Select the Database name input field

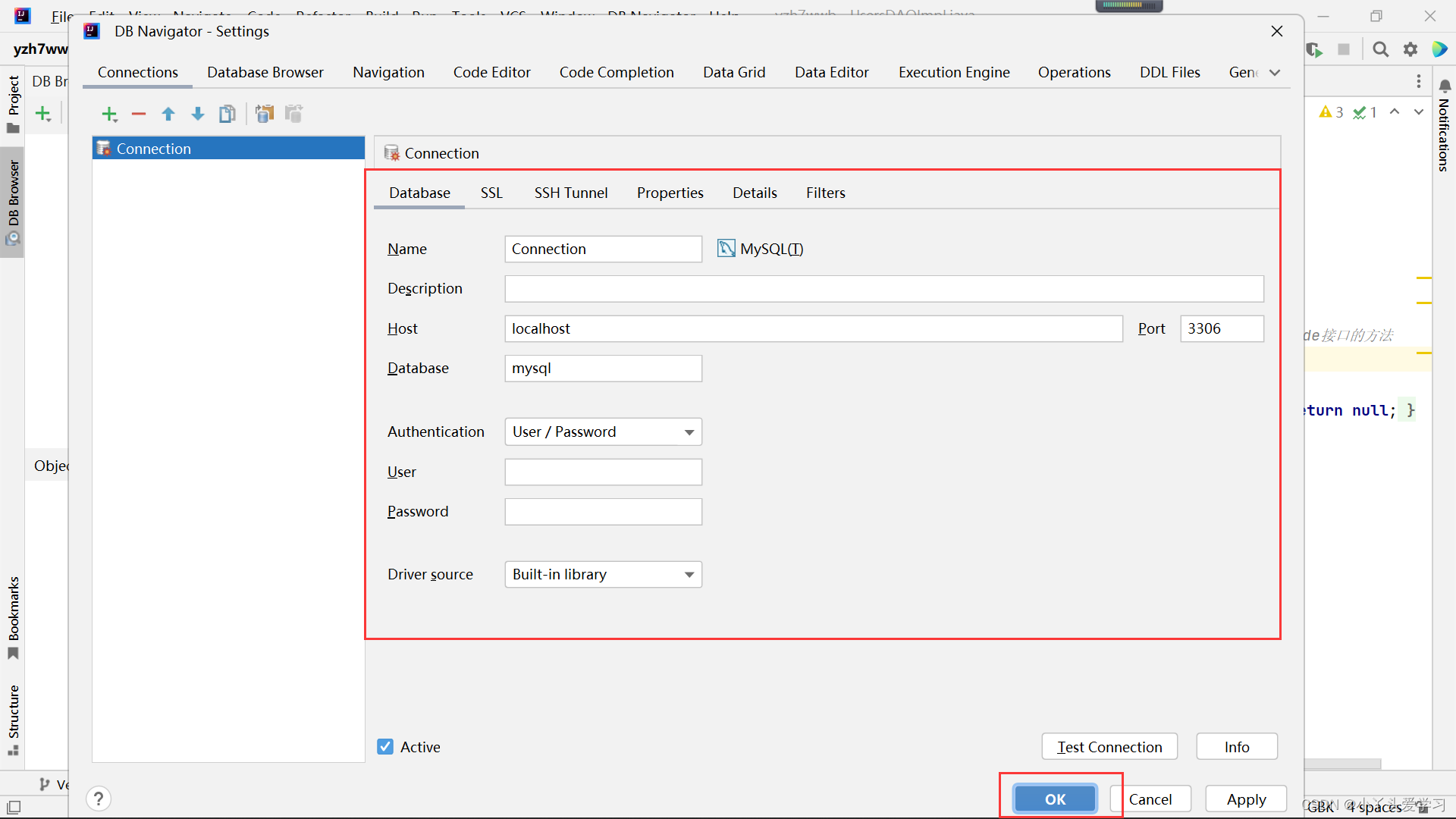point(604,367)
